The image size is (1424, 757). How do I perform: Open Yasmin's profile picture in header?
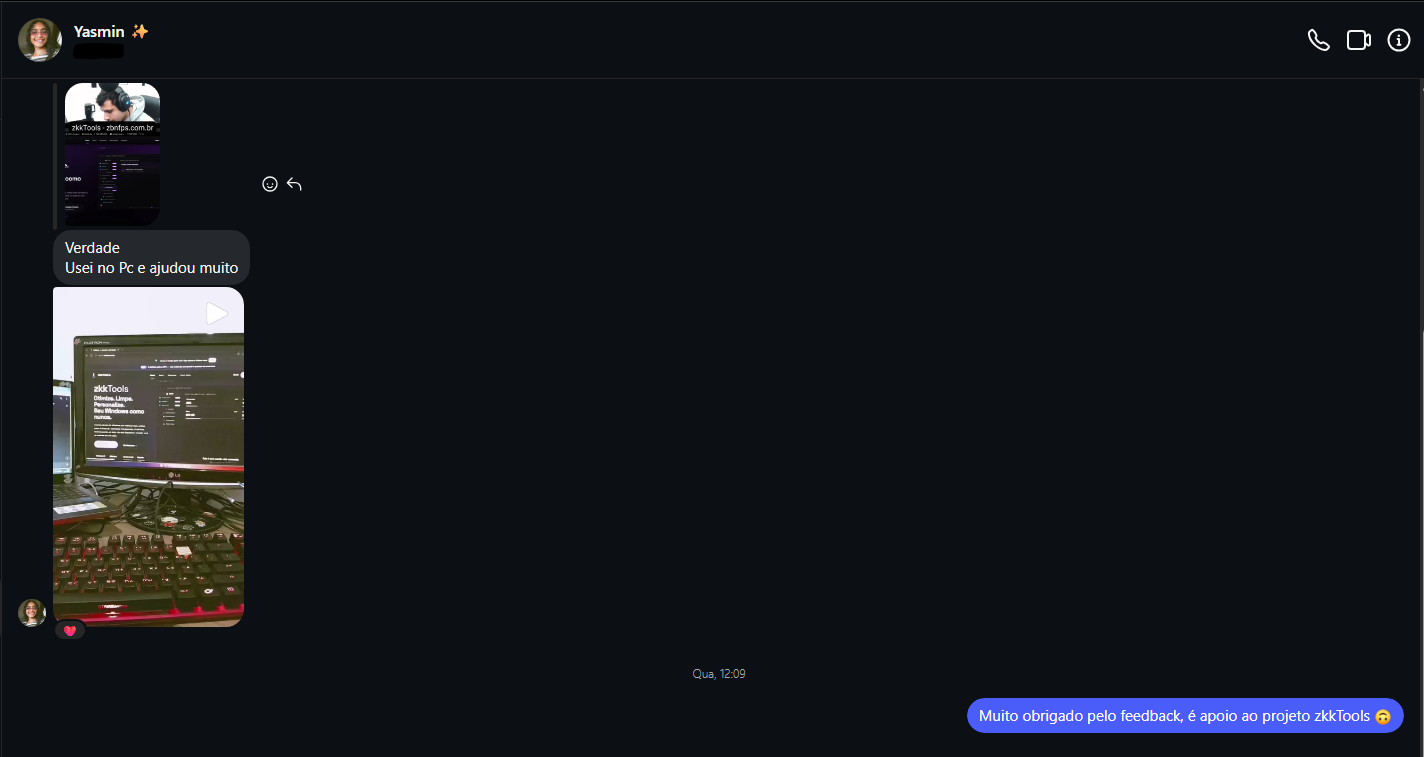[x=40, y=40]
